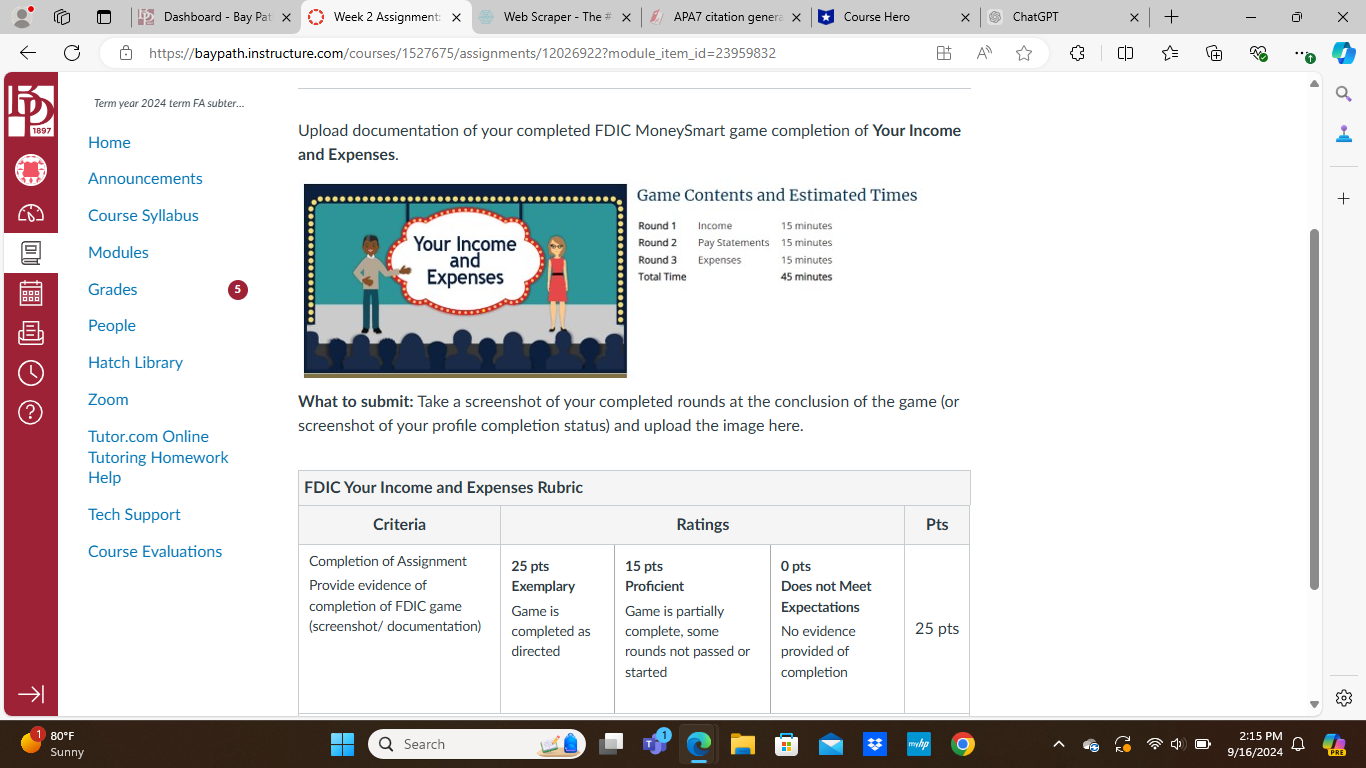Switch to the Web Scraper tab

tap(556, 17)
